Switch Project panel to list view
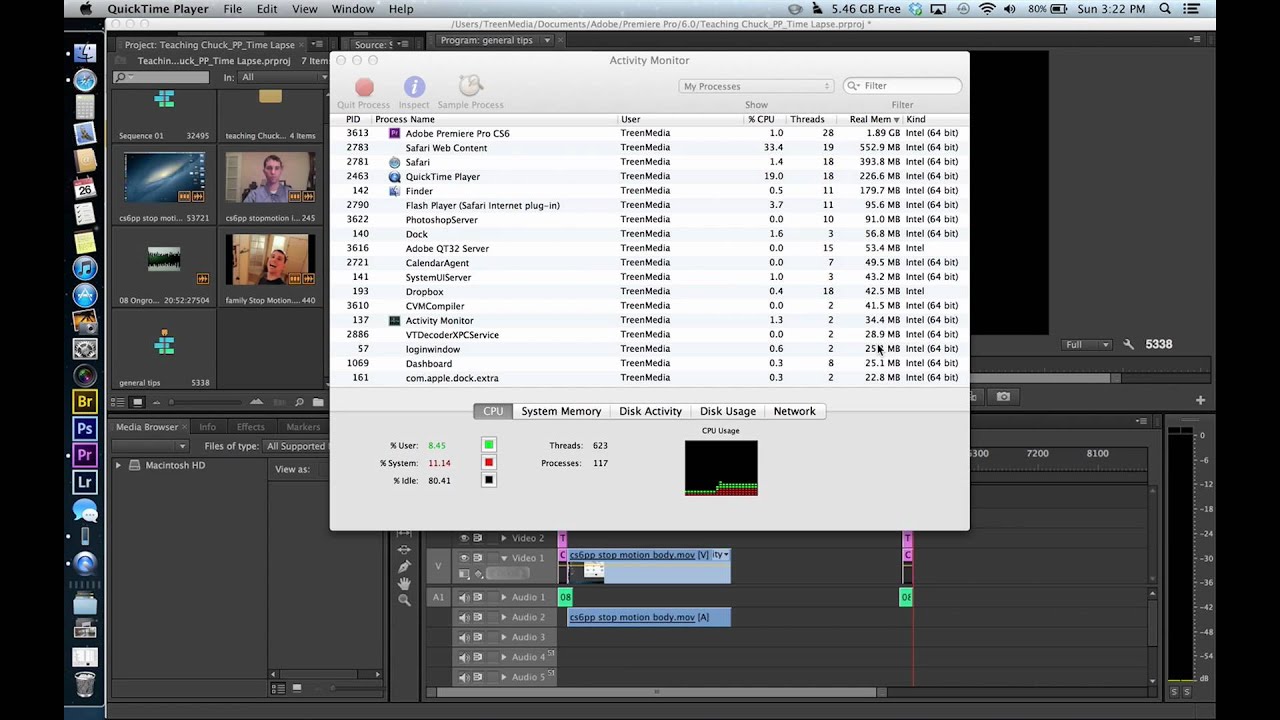Viewport: 1280px width, 720px height. [118, 402]
